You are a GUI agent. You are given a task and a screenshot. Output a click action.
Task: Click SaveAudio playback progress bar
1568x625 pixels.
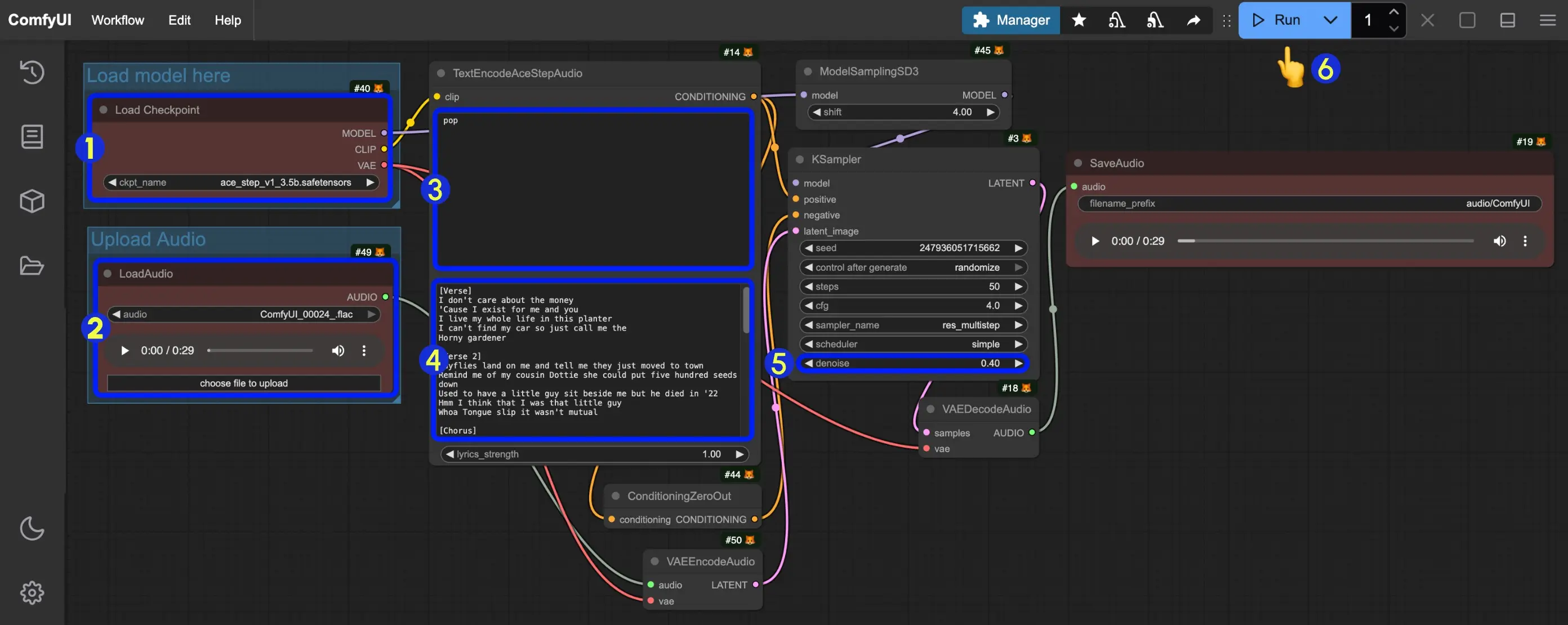pyautogui.click(x=1325, y=241)
